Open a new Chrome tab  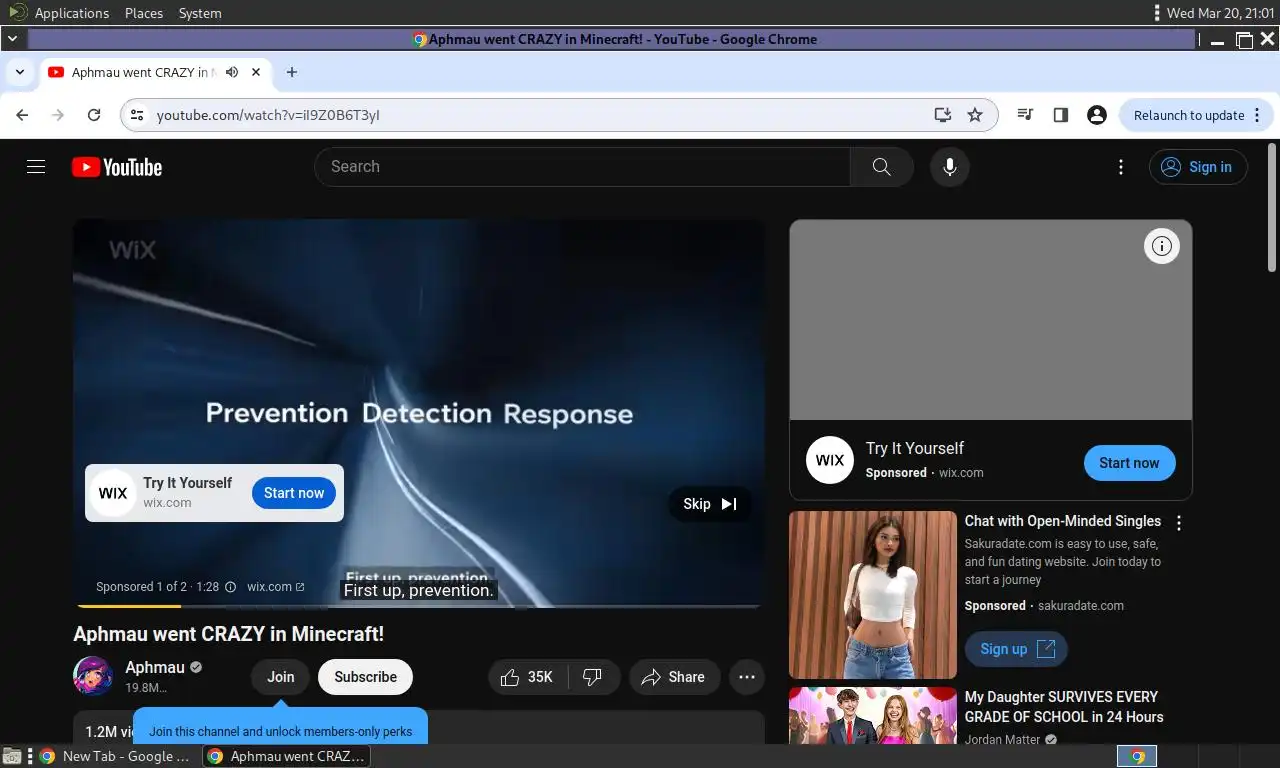tap(292, 72)
